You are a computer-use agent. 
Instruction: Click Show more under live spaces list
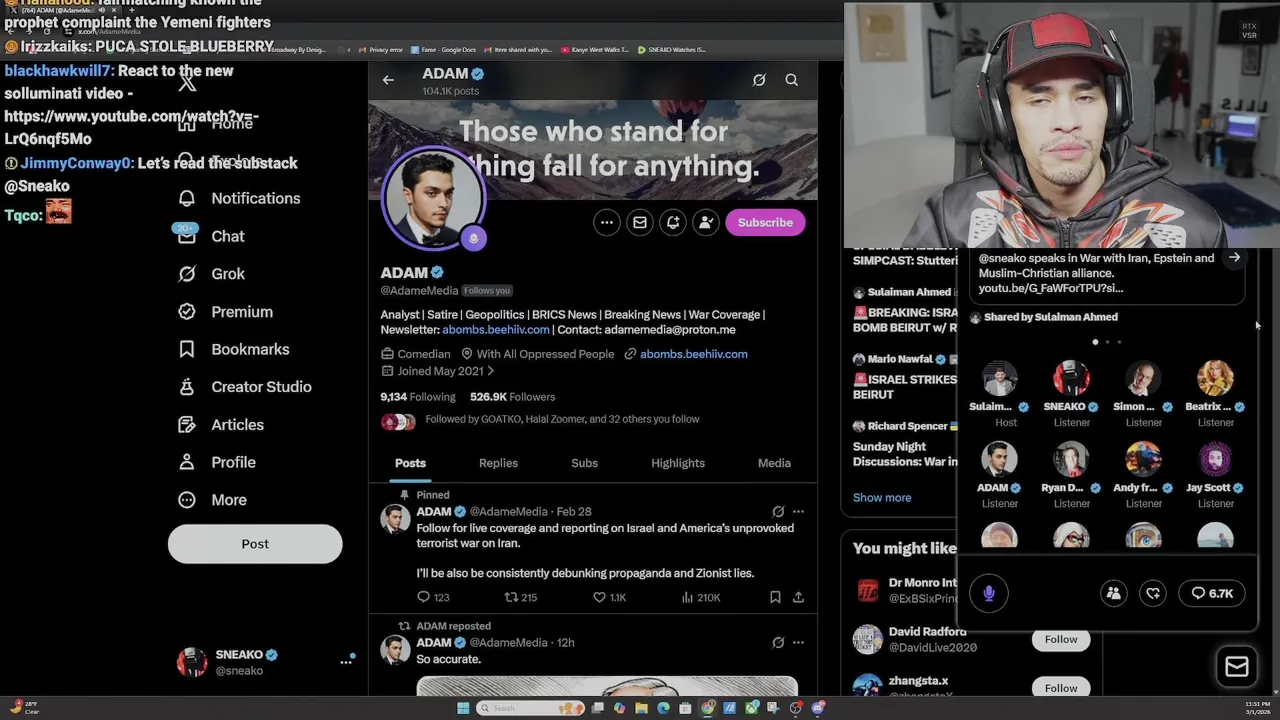(882, 497)
